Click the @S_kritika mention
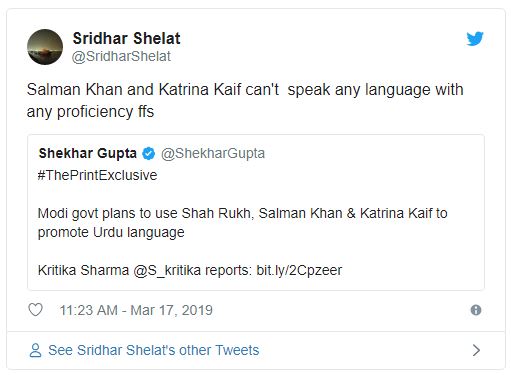Viewport: 511px width, 375px height. coord(167,270)
